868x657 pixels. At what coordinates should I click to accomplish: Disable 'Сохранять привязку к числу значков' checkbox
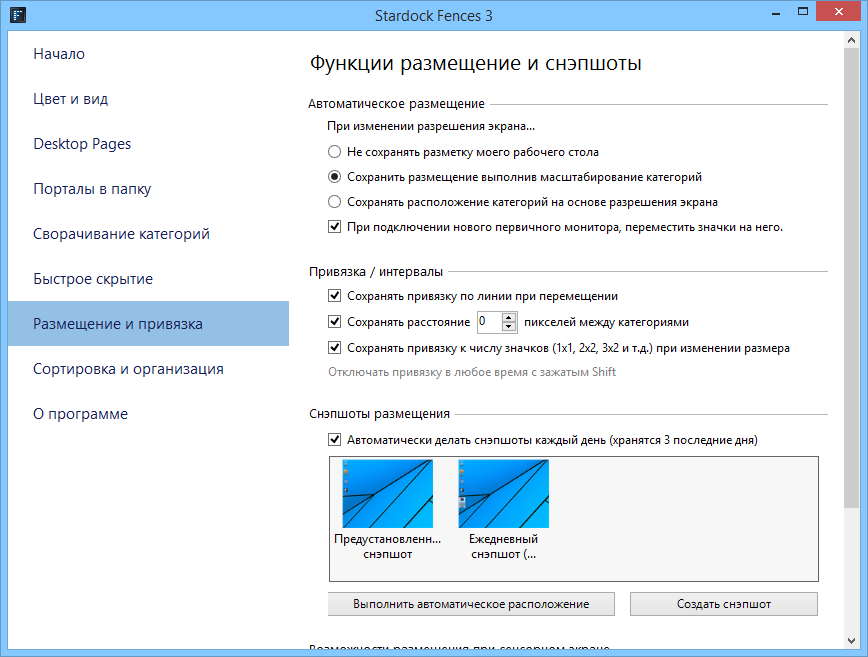334,348
